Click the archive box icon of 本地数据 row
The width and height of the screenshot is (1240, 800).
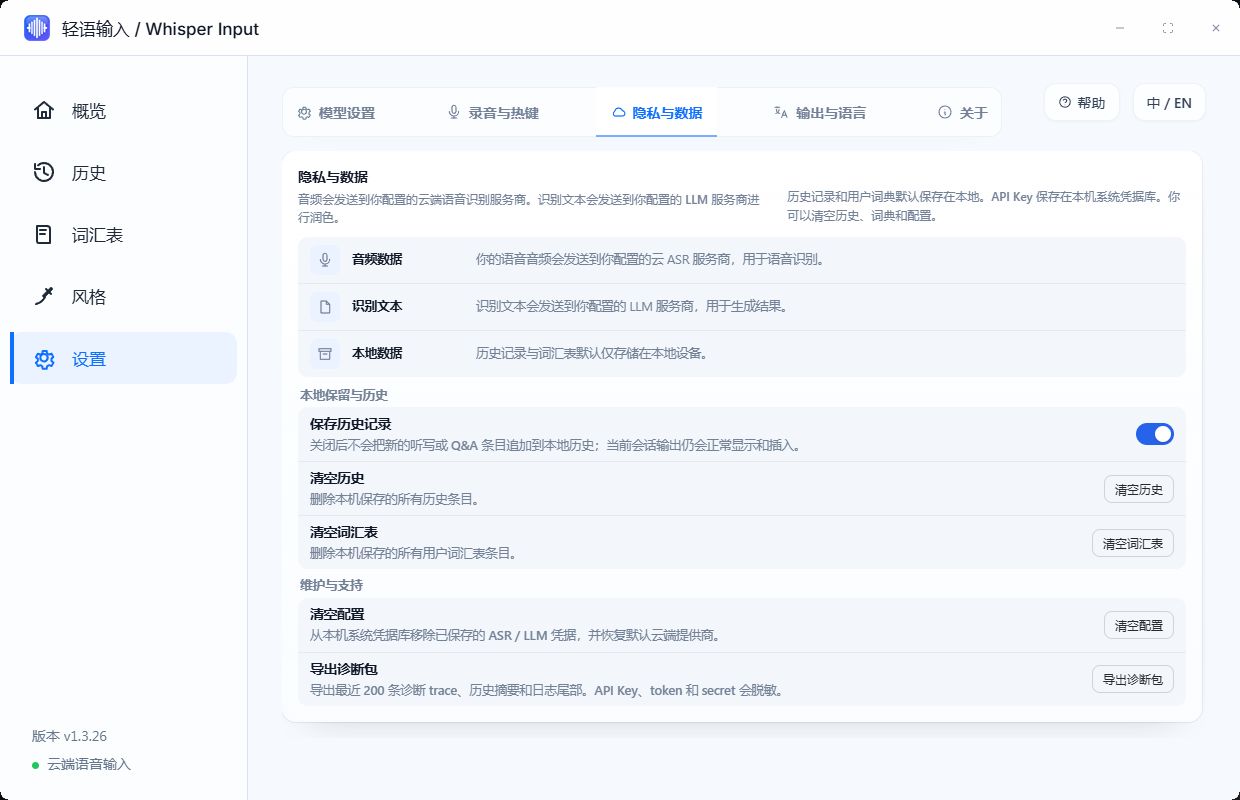(x=325, y=353)
